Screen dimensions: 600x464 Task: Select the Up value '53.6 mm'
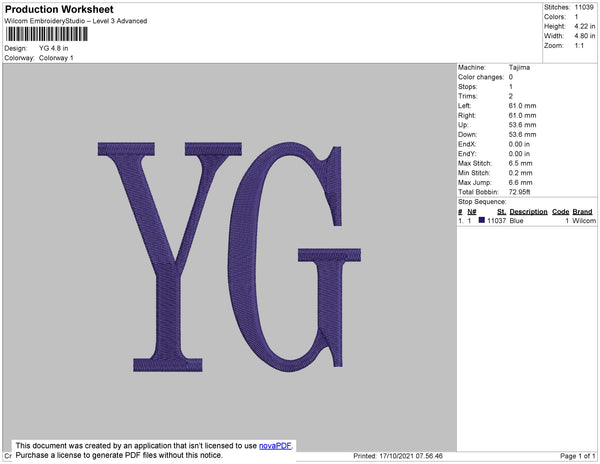click(x=522, y=125)
